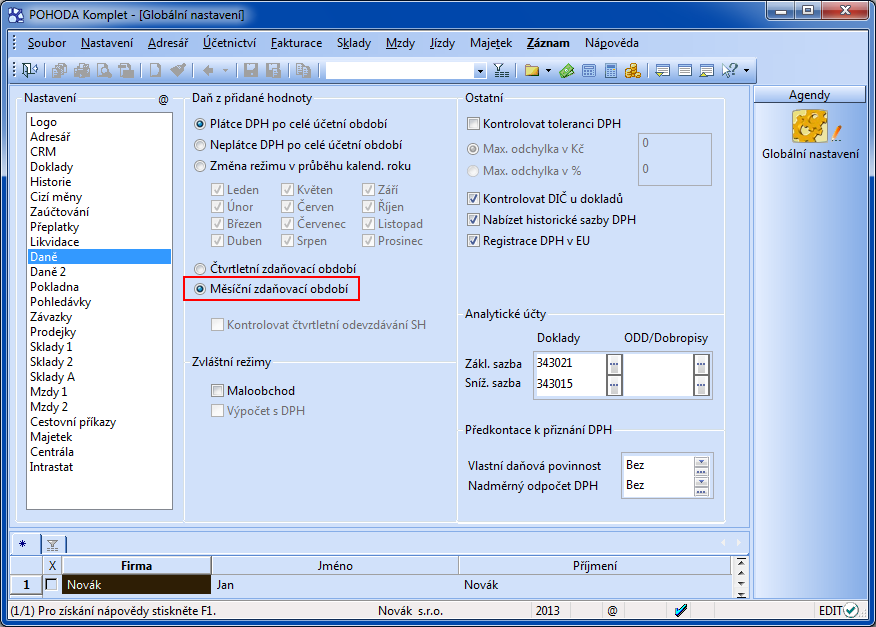Screen dimensions: 876x627
Task: Open the Soubor menu
Action: 47,43
